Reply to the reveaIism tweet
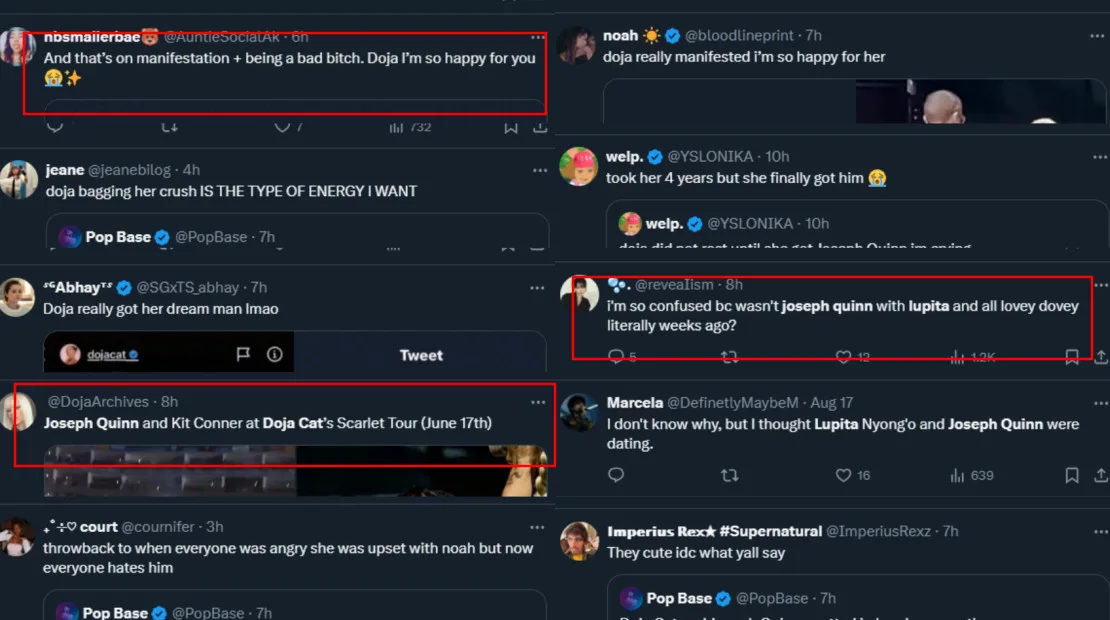 coord(617,356)
